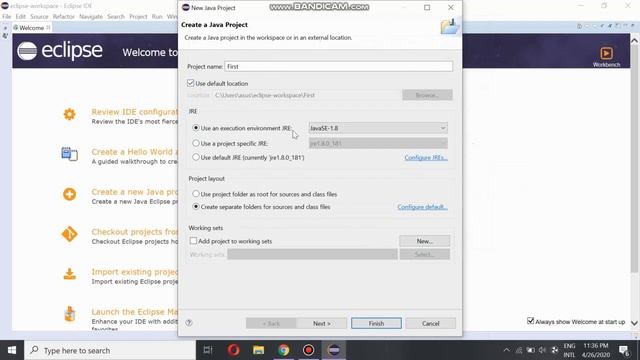Open the File menu in Eclipse

7,17
